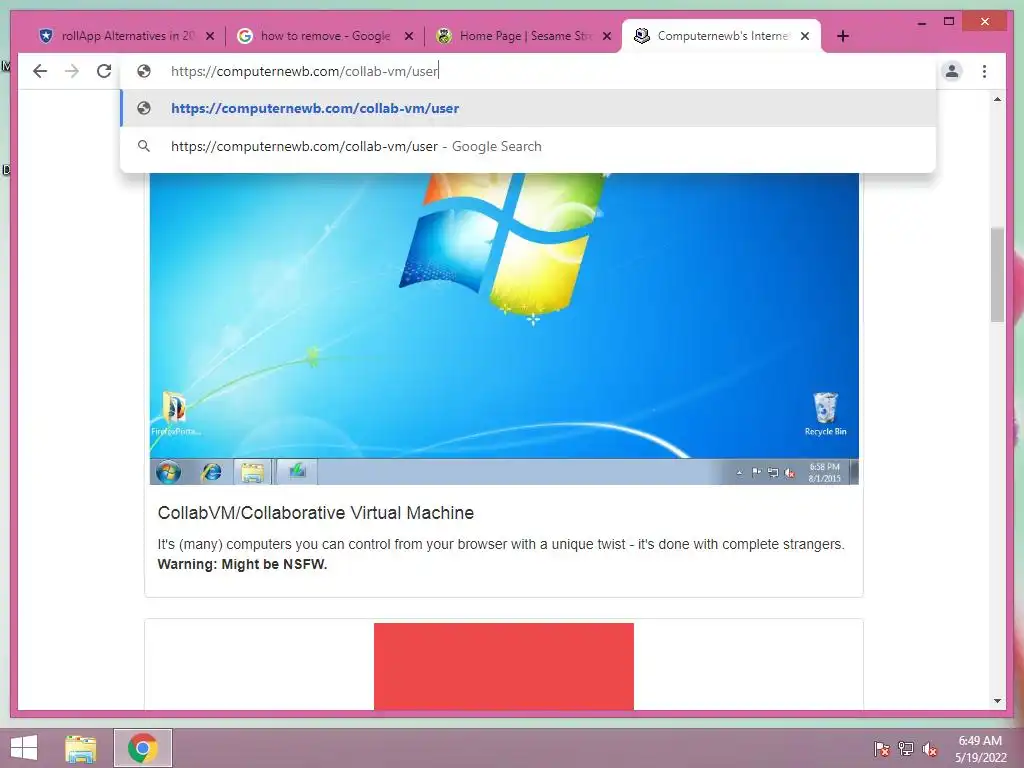The height and width of the screenshot is (768, 1024).
Task: Open the taskbar clock 6:49 AM
Action: tap(980, 741)
